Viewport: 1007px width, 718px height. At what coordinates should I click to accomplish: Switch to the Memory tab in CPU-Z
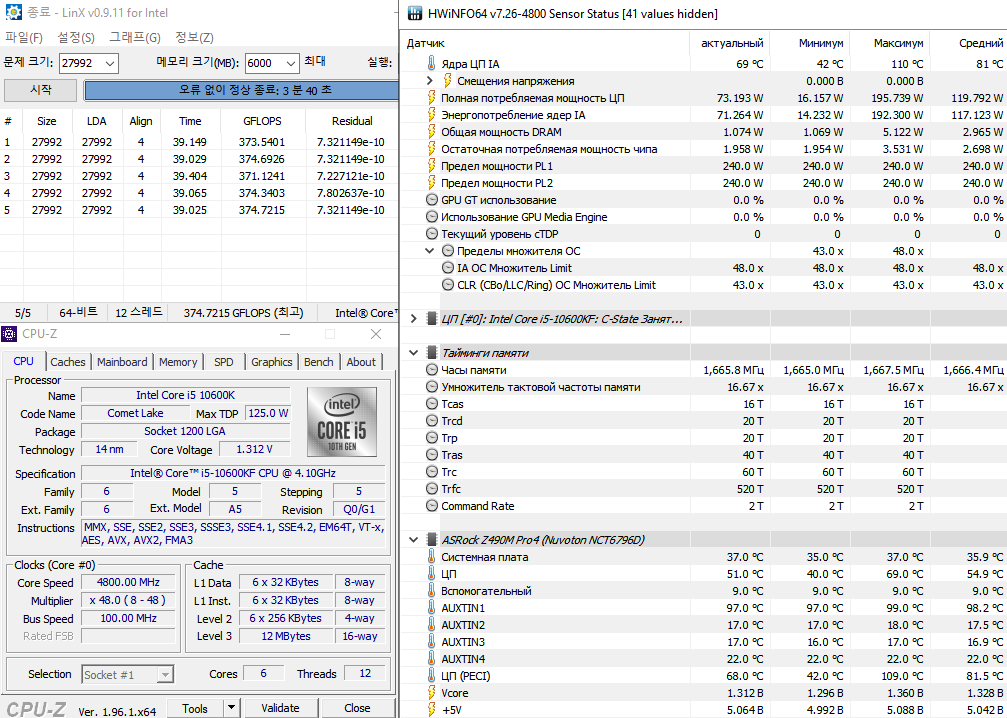178,362
